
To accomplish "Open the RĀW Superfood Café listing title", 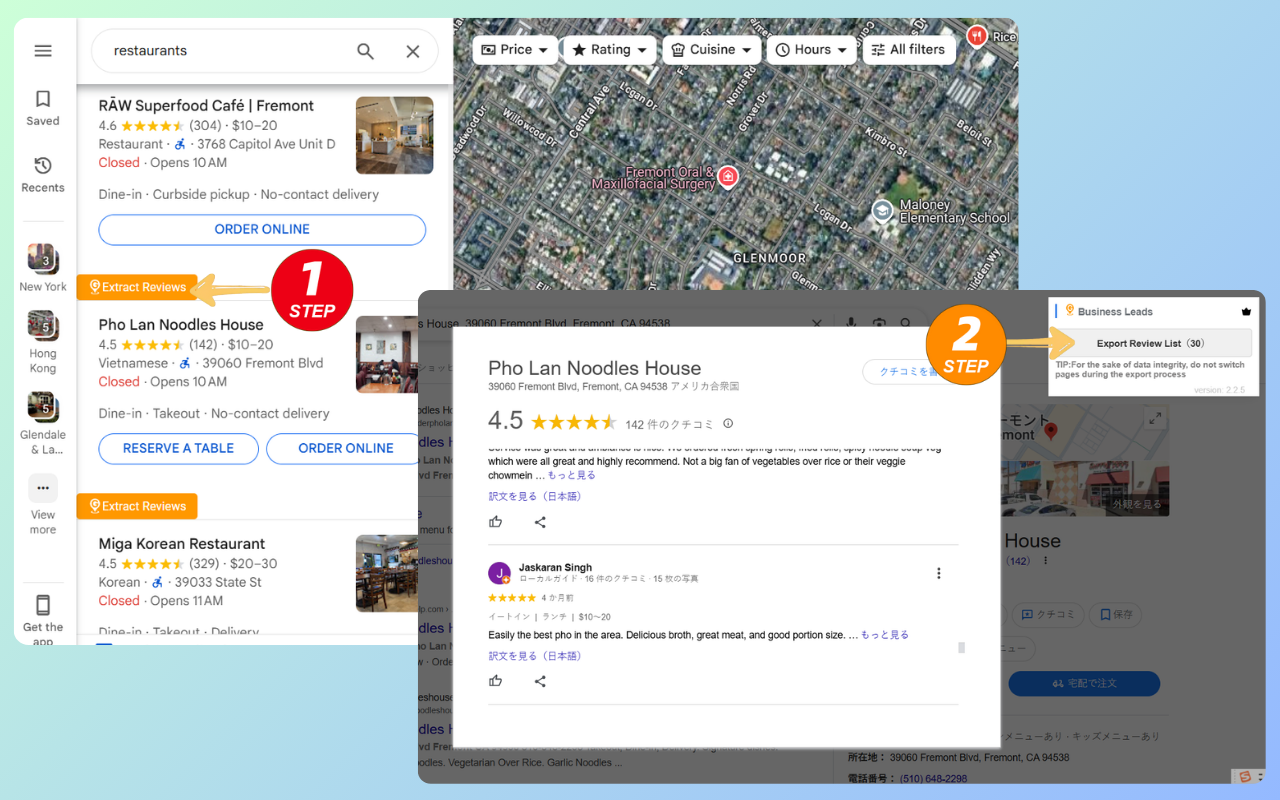I will coord(206,106).
